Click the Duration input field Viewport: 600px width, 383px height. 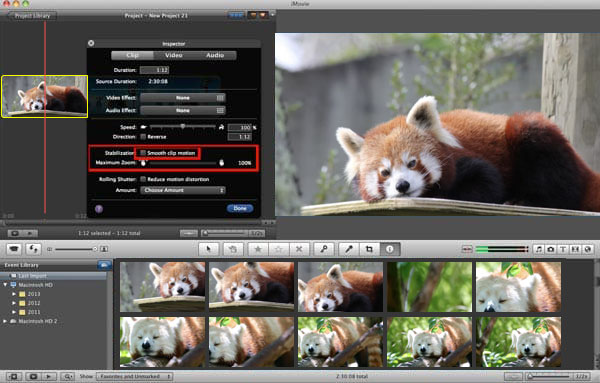(155, 70)
